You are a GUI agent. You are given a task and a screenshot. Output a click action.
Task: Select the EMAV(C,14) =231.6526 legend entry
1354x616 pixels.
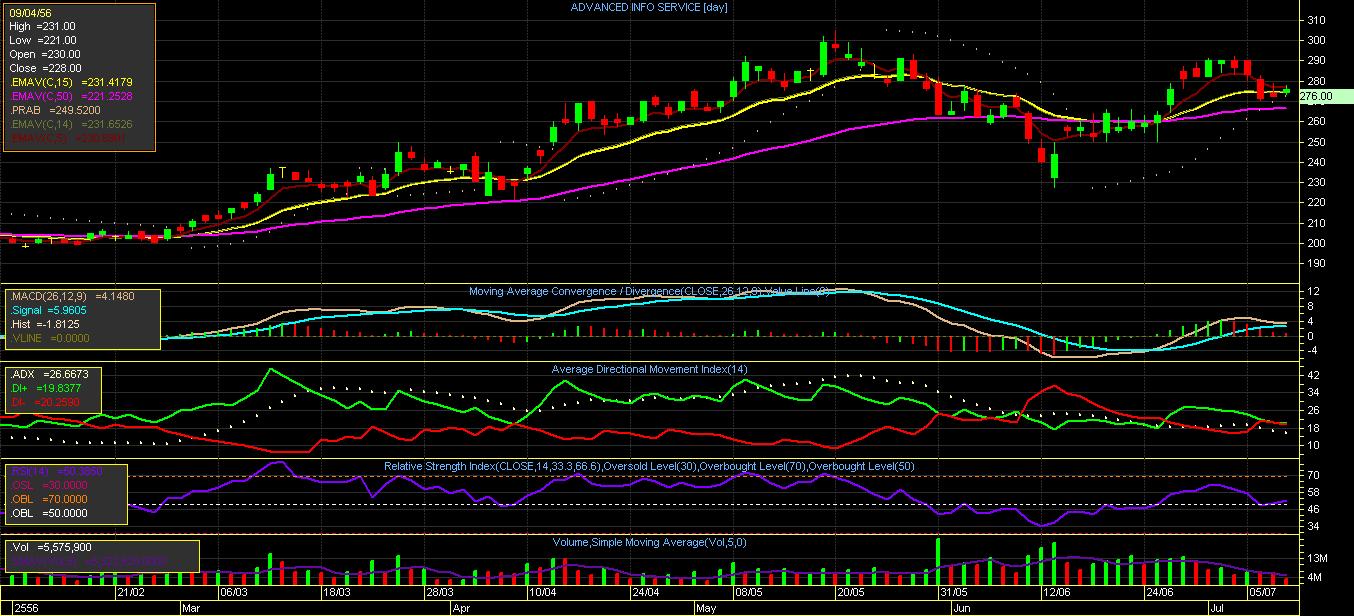tap(70, 124)
